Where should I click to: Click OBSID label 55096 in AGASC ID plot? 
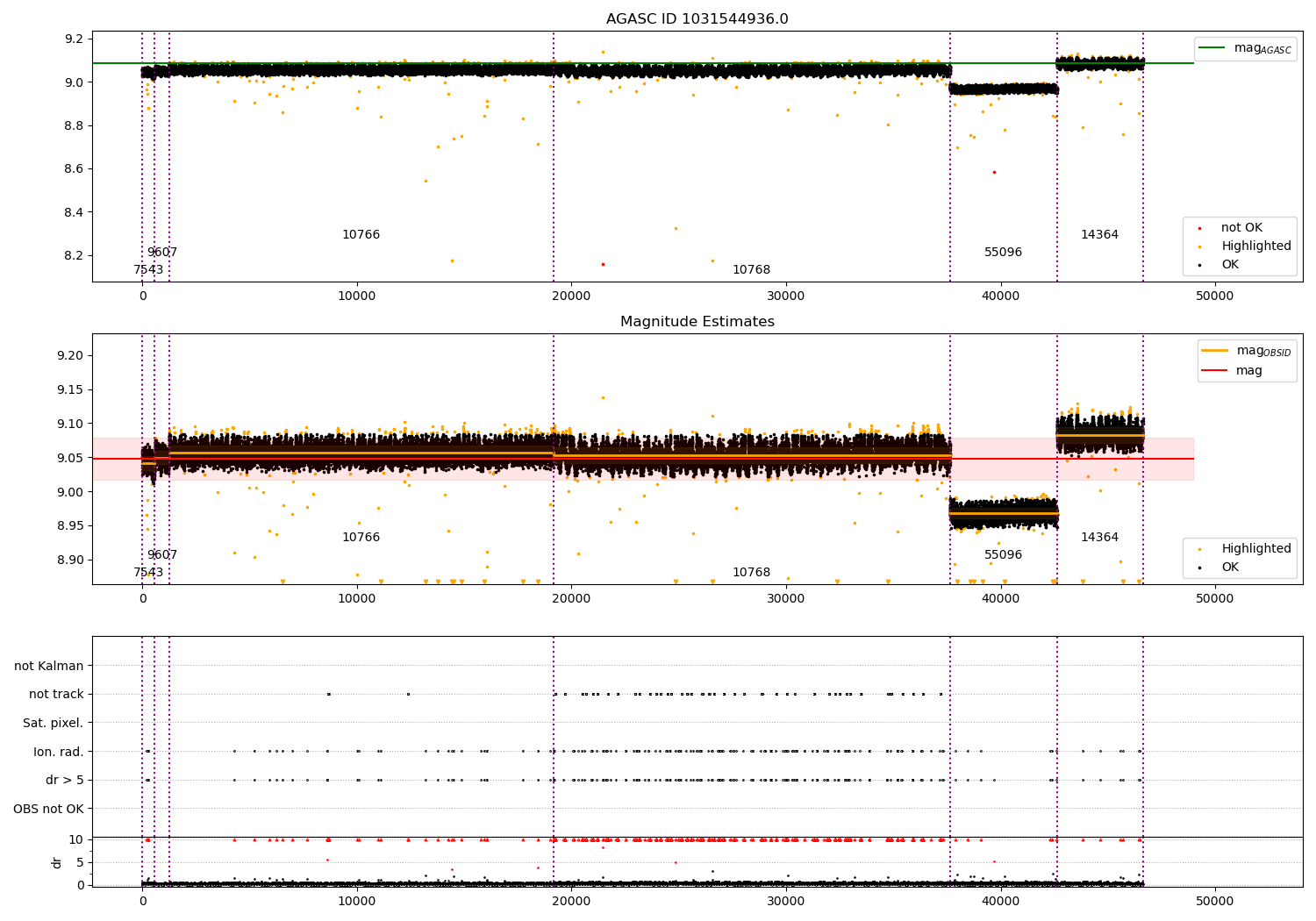click(x=1004, y=253)
